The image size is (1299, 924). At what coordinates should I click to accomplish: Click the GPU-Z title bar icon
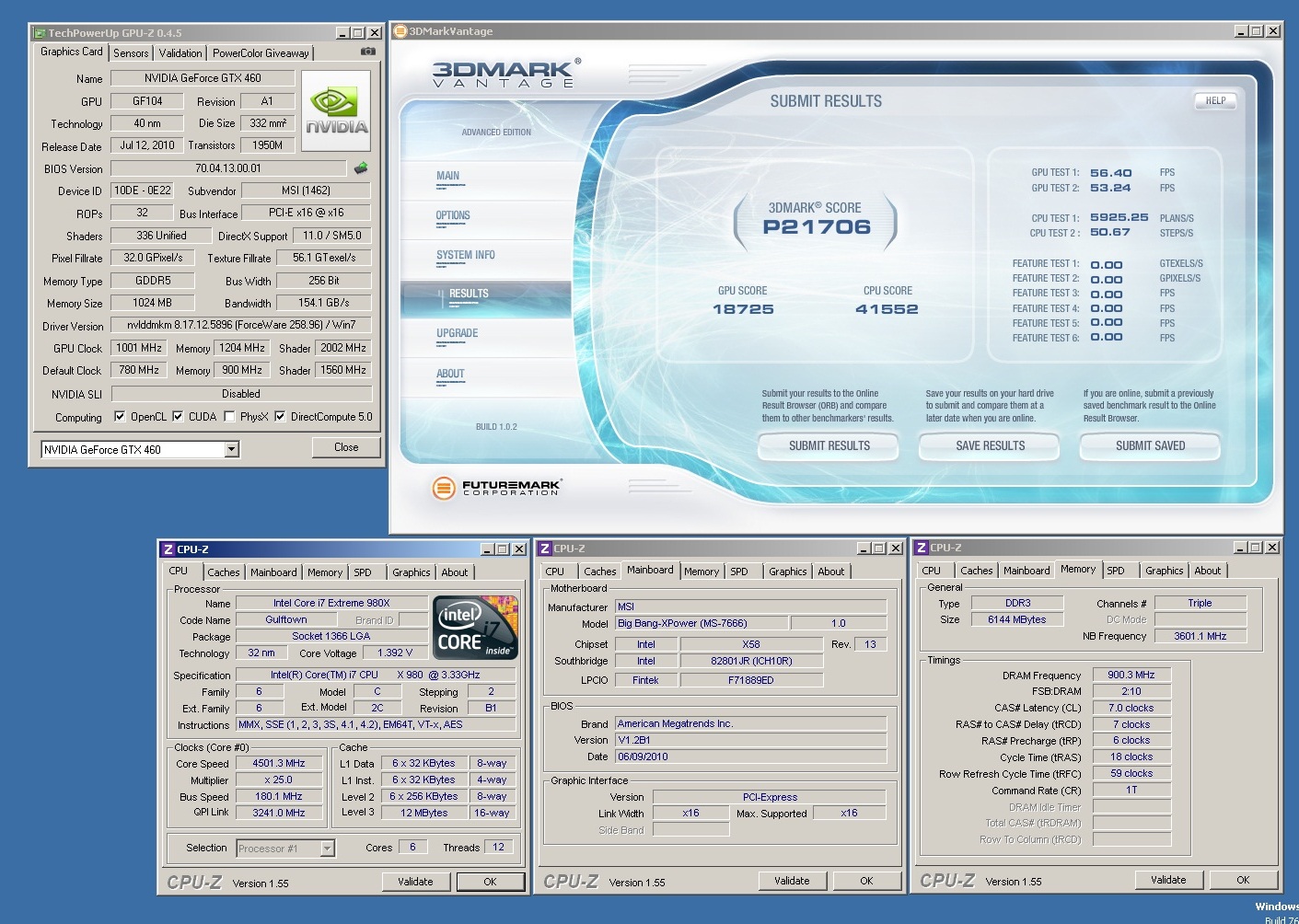[x=40, y=33]
